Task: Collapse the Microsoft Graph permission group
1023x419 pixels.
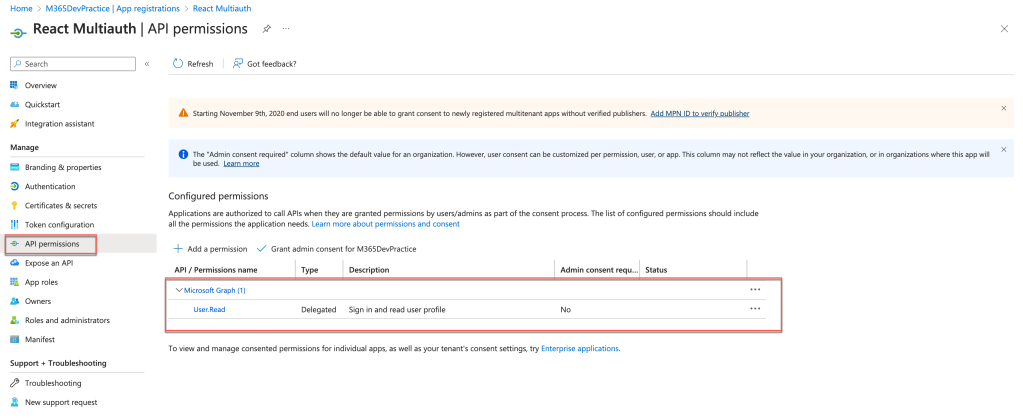Action: [x=179, y=290]
